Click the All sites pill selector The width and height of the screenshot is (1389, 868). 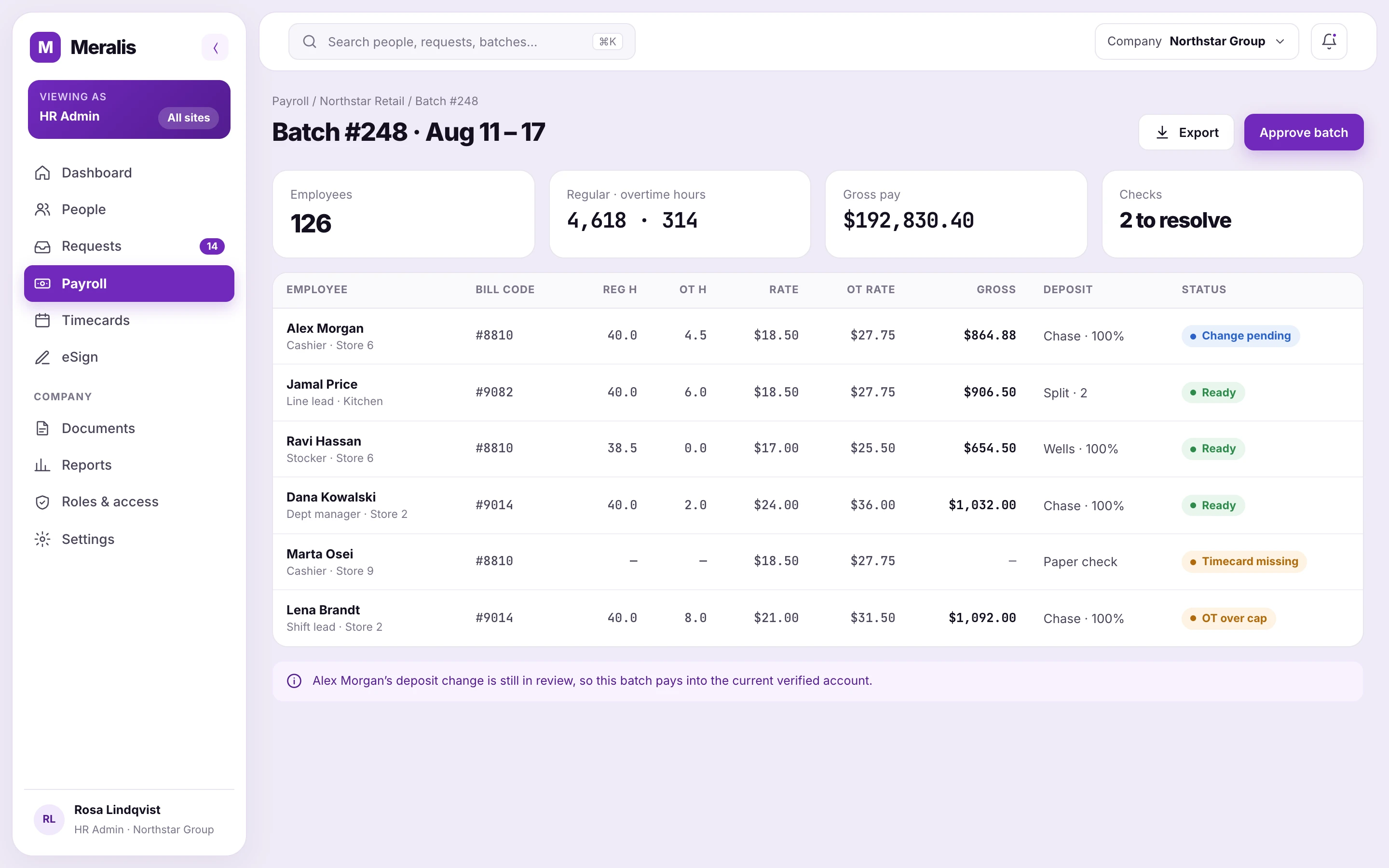[188, 118]
